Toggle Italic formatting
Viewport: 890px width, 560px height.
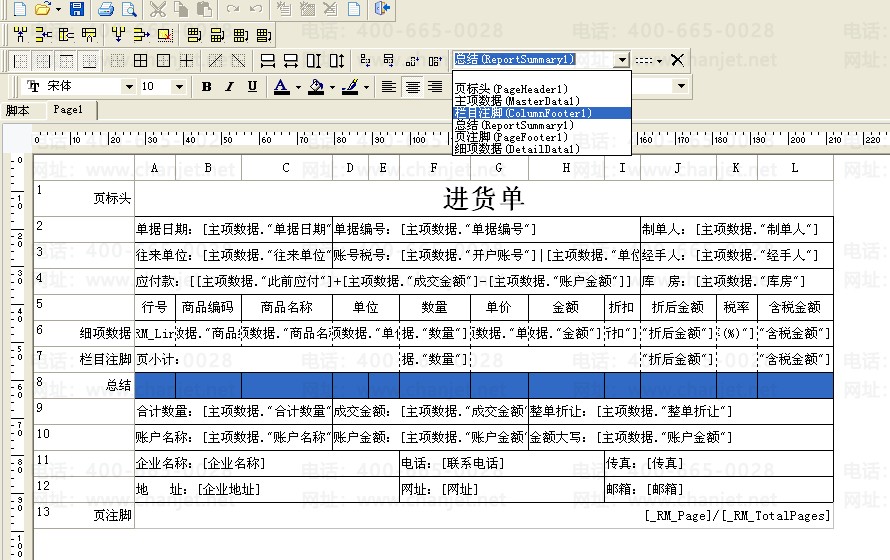coord(230,87)
